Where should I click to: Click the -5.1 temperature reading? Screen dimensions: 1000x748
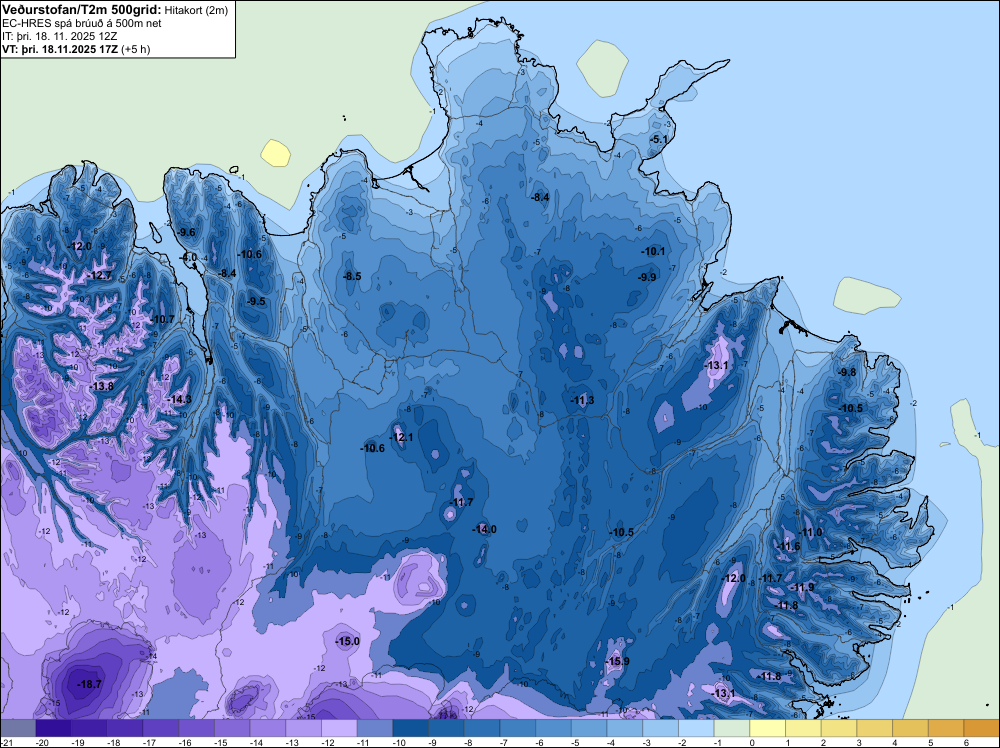coord(659,139)
